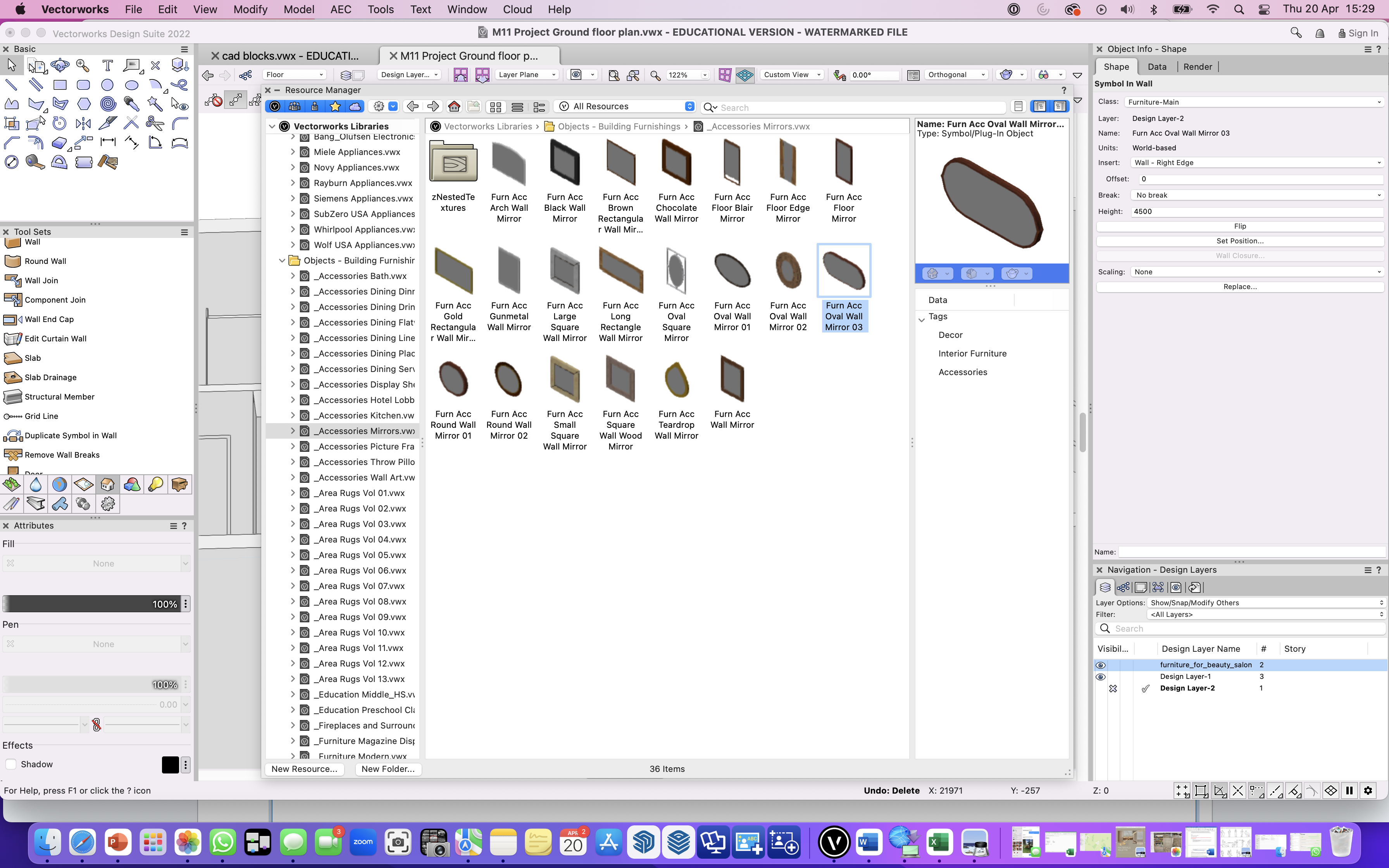Expand the _Accessories Bath.vwx tree item
1389x868 pixels.
[x=293, y=276]
